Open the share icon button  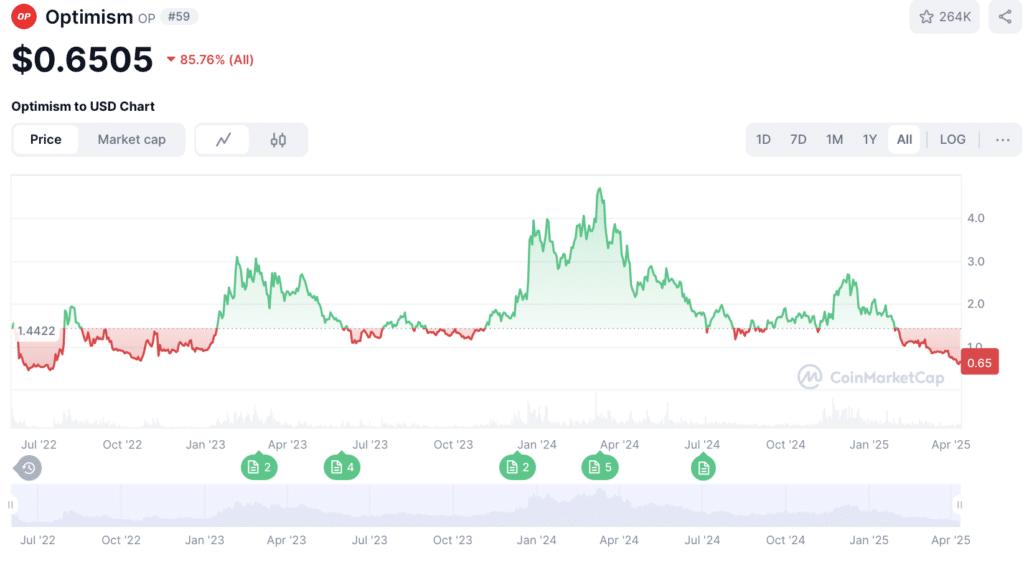1005,17
